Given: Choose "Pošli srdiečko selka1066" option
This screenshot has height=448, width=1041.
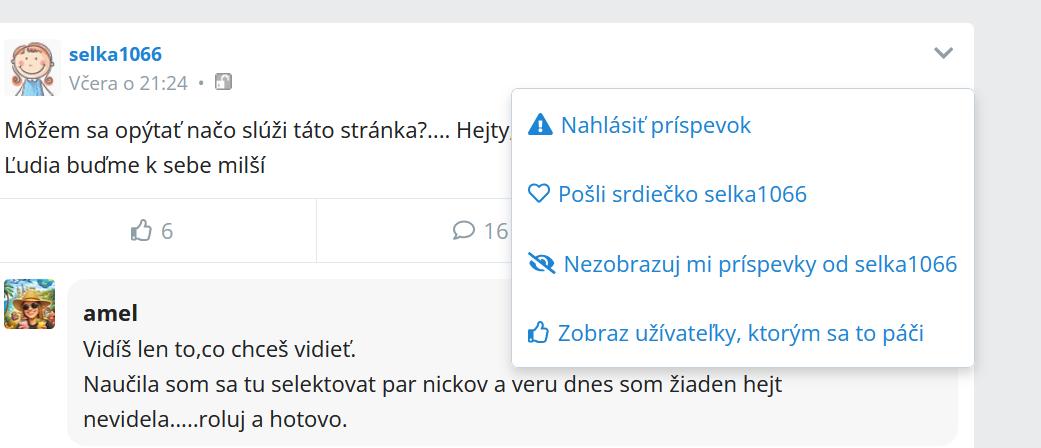Looking at the screenshot, I should coord(682,194).
